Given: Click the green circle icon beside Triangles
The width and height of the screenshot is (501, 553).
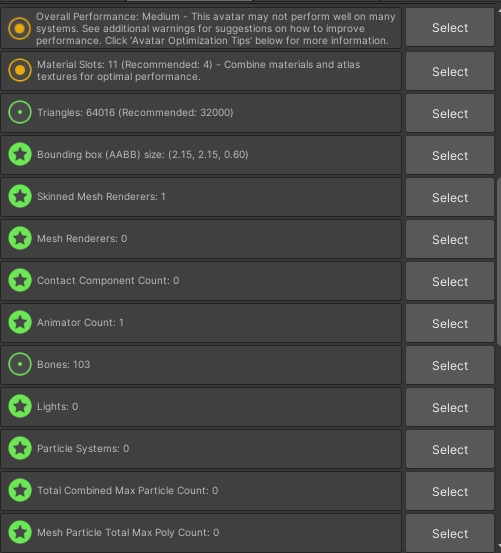Looking at the screenshot, I should pyautogui.click(x=20, y=112).
